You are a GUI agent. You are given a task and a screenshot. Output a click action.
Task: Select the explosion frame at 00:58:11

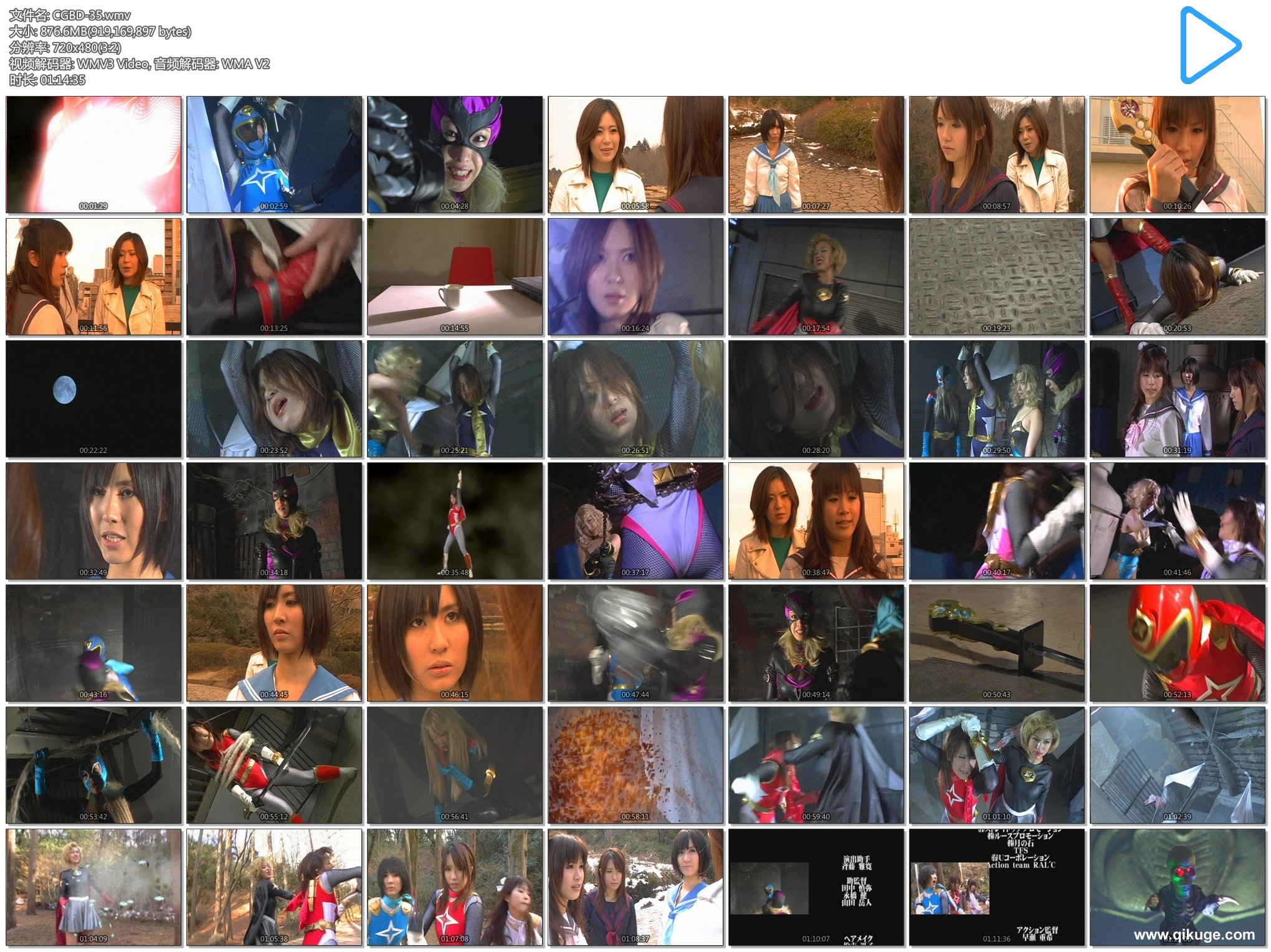pos(635,764)
